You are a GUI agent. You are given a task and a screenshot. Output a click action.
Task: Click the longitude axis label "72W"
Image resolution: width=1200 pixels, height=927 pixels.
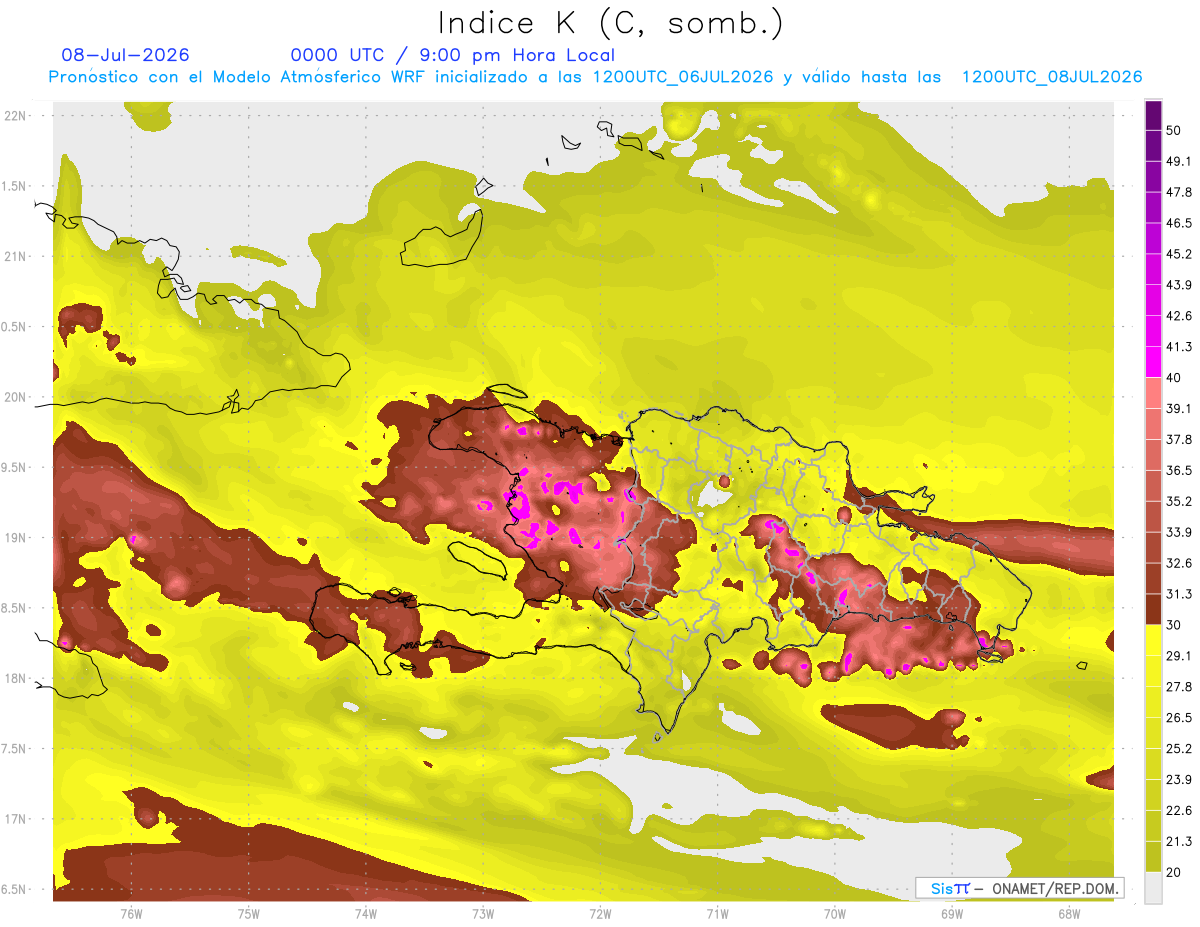600,913
